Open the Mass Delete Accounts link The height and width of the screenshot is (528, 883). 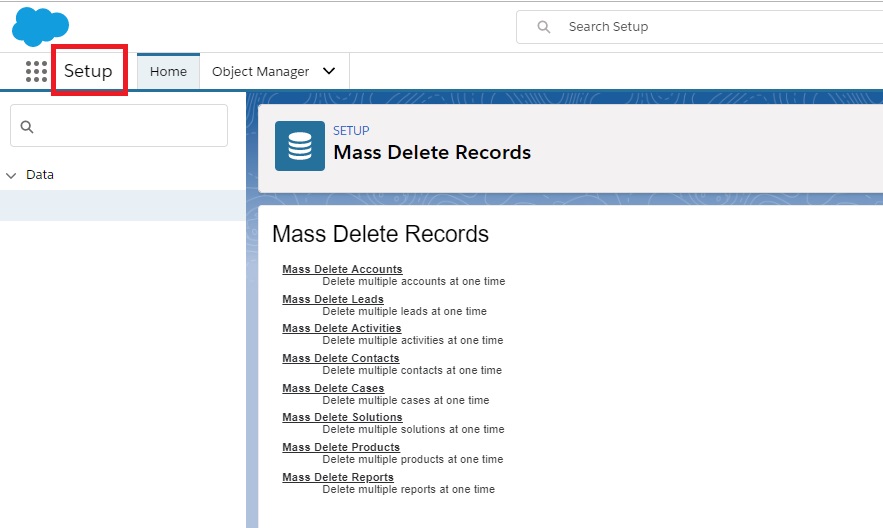[342, 269]
